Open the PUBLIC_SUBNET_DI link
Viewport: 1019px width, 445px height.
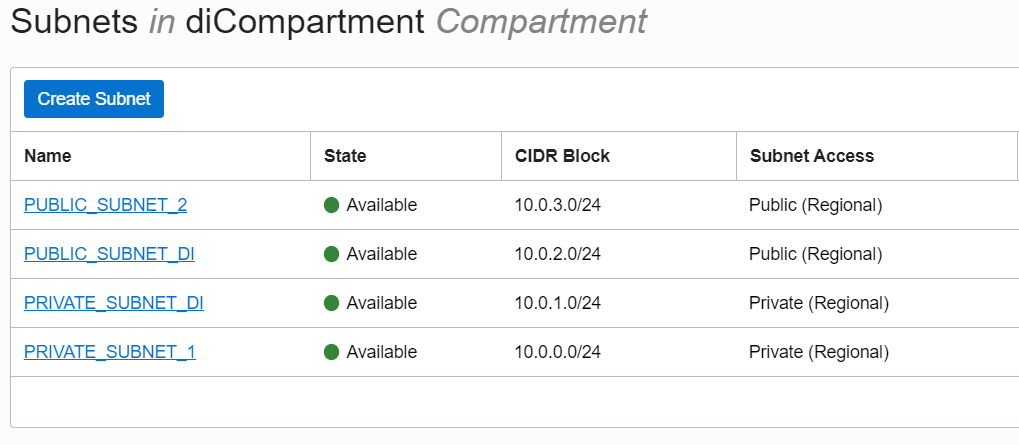point(109,254)
